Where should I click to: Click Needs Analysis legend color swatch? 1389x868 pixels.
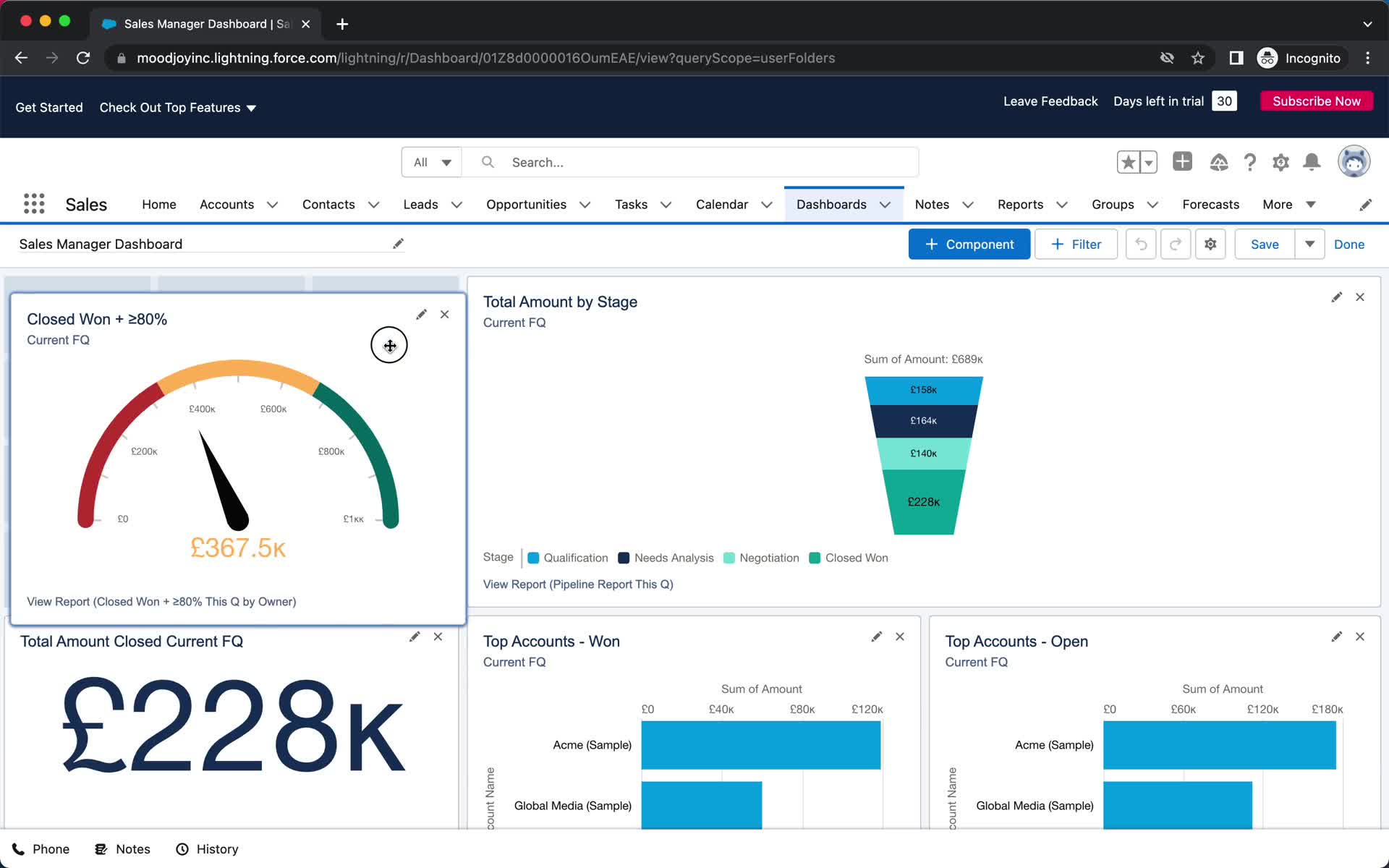[x=624, y=558]
